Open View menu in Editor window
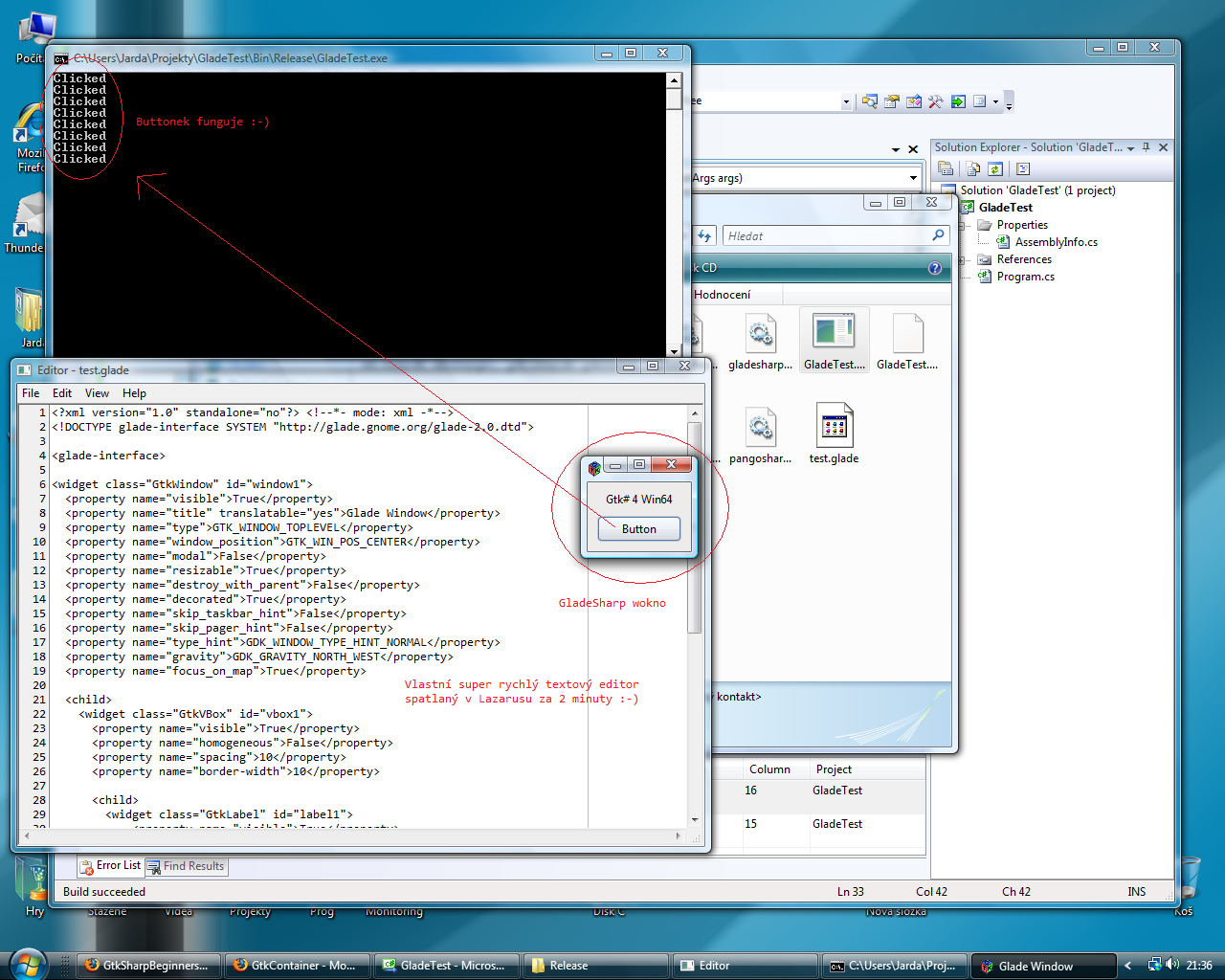 tap(97, 393)
